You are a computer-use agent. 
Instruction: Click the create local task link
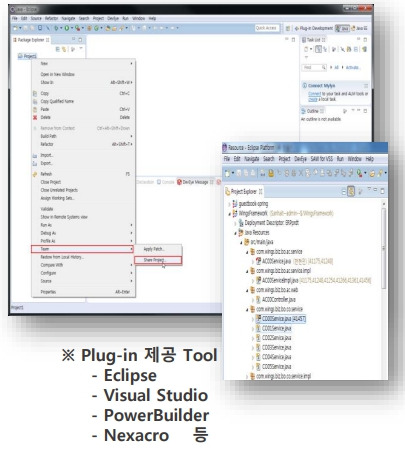(313, 99)
